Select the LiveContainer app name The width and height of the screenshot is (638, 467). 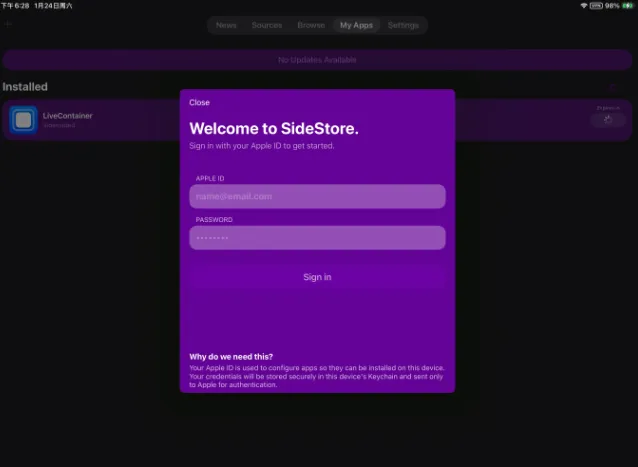(x=68, y=116)
